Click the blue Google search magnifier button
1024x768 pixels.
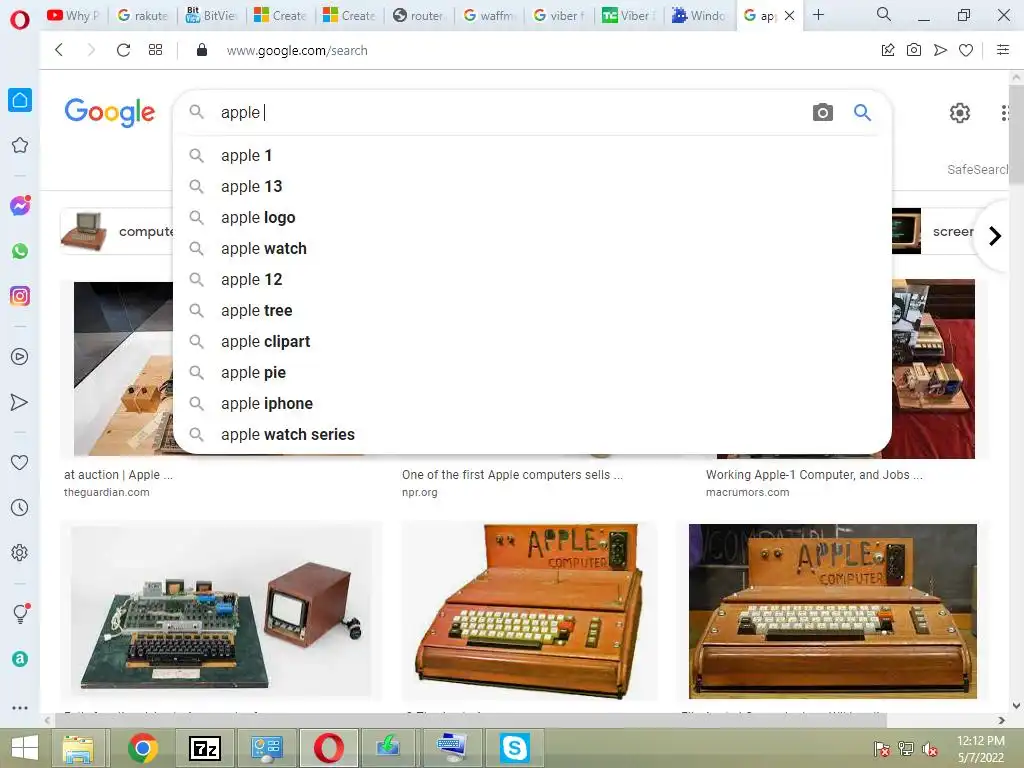(862, 112)
